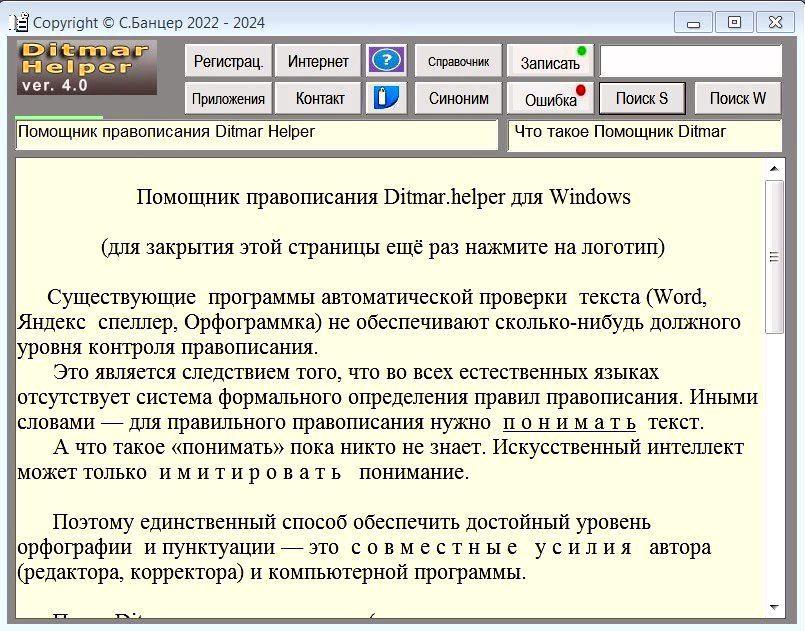
Task: Open the Регистрац. registration button
Action: coord(228,61)
